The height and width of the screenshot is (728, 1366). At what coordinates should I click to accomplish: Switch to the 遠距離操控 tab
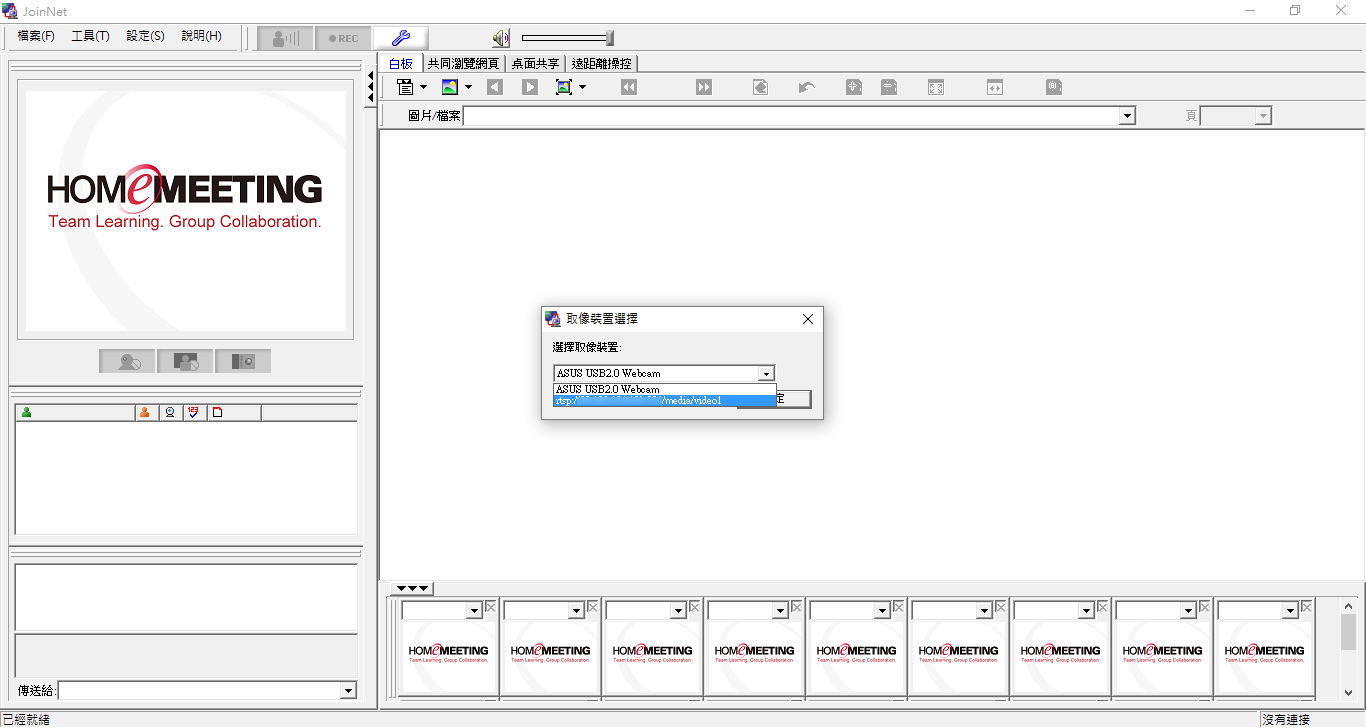point(601,63)
